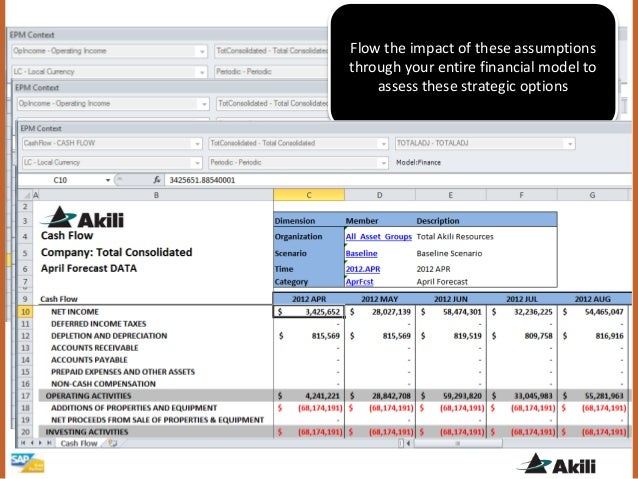Viewport: 638px width, 479px height.
Task: Click the ACCOUNTS PAYABLE row label
Action: pos(89,360)
